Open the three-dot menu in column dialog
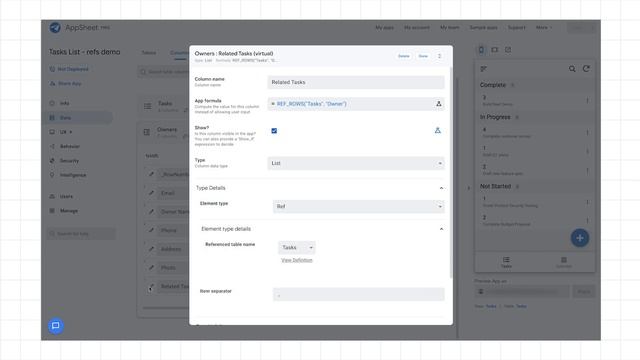Image resolution: width=640 pixels, height=360 pixels. coord(439,56)
